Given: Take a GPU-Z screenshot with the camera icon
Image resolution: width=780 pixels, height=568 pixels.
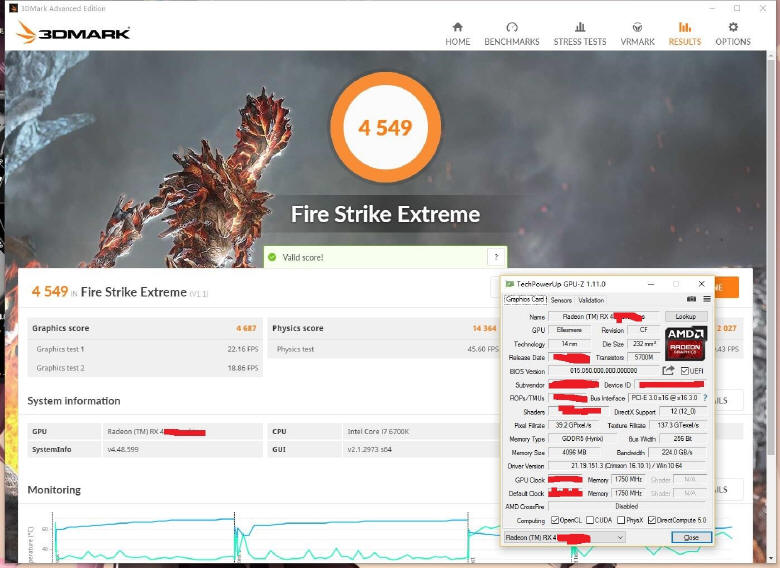Looking at the screenshot, I should 691,299.
